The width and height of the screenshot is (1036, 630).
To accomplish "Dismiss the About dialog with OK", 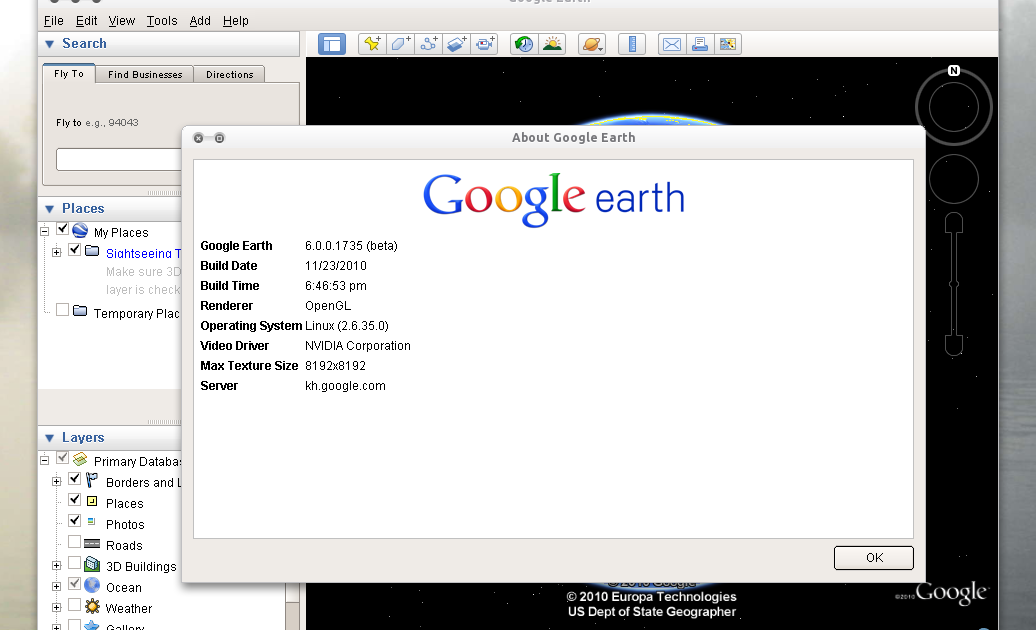I will pyautogui.click(x=872, y=557).
